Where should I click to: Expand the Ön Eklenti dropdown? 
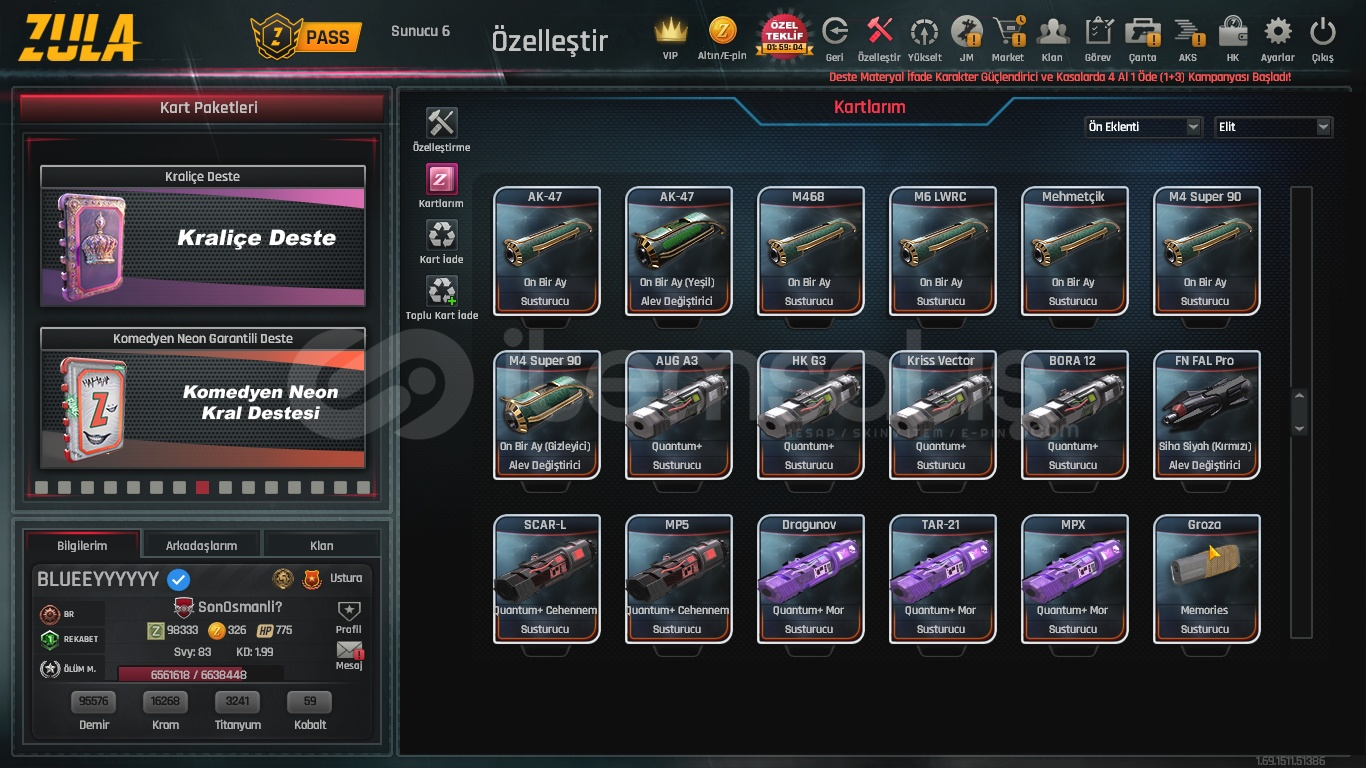point(1143,127)
